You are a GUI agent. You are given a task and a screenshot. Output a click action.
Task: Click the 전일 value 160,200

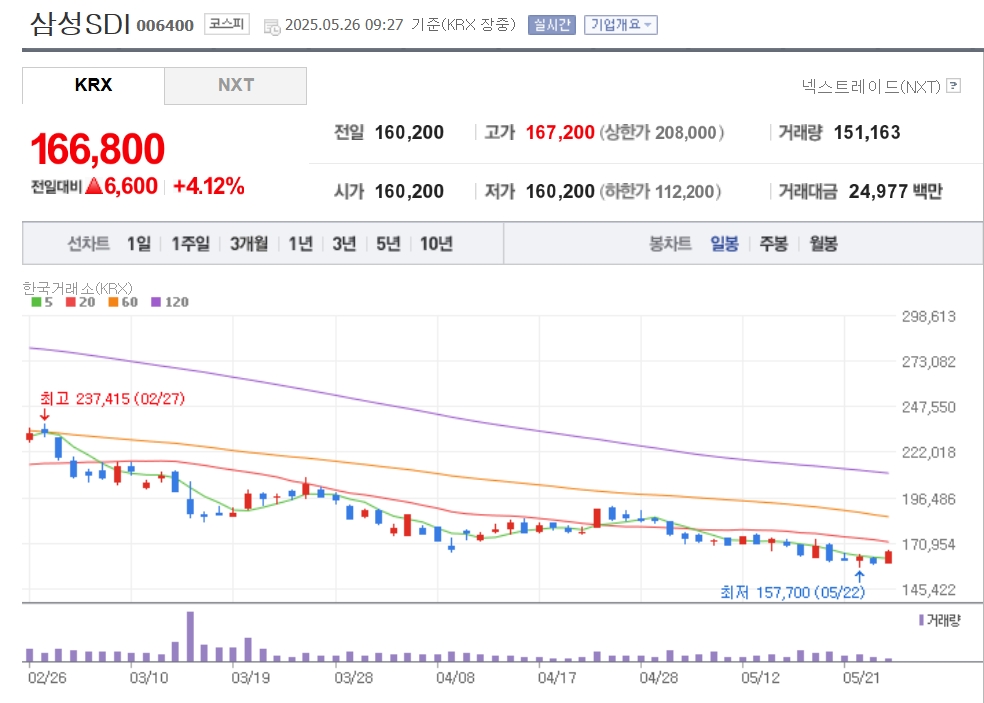pos(409,132)
